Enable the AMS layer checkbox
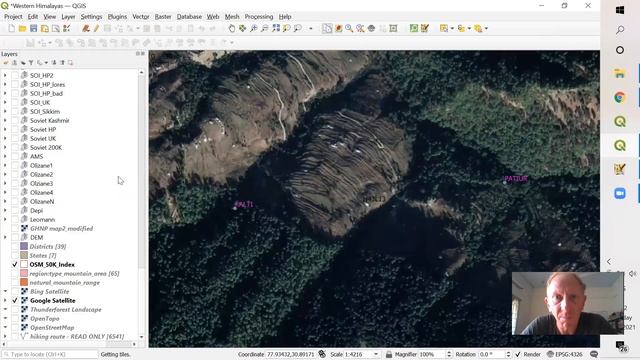The width and height of the screenshot is (640, 360). coord(15,156)
